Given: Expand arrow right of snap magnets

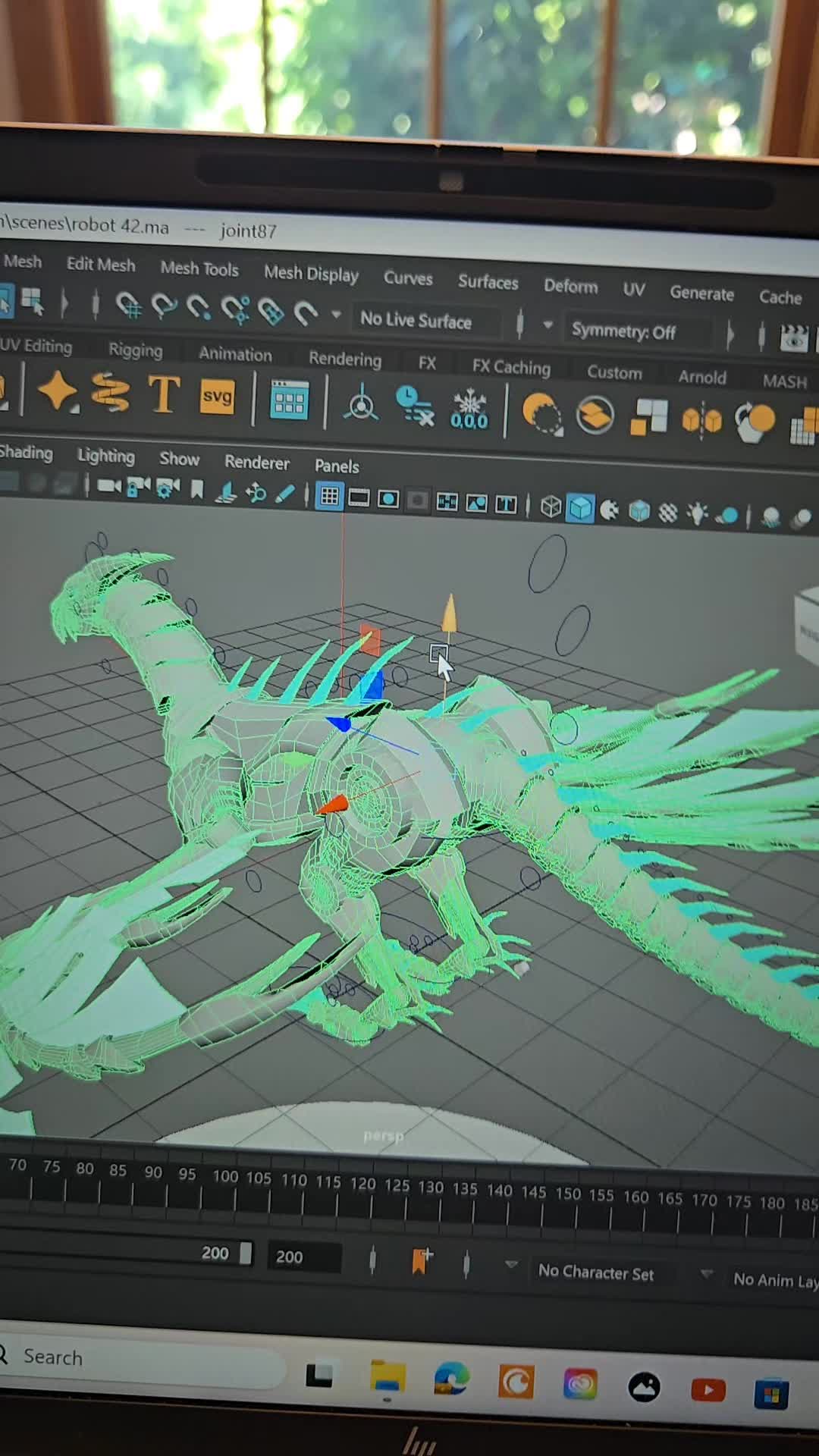Looking at the screenshot, I should click(336, 314).
